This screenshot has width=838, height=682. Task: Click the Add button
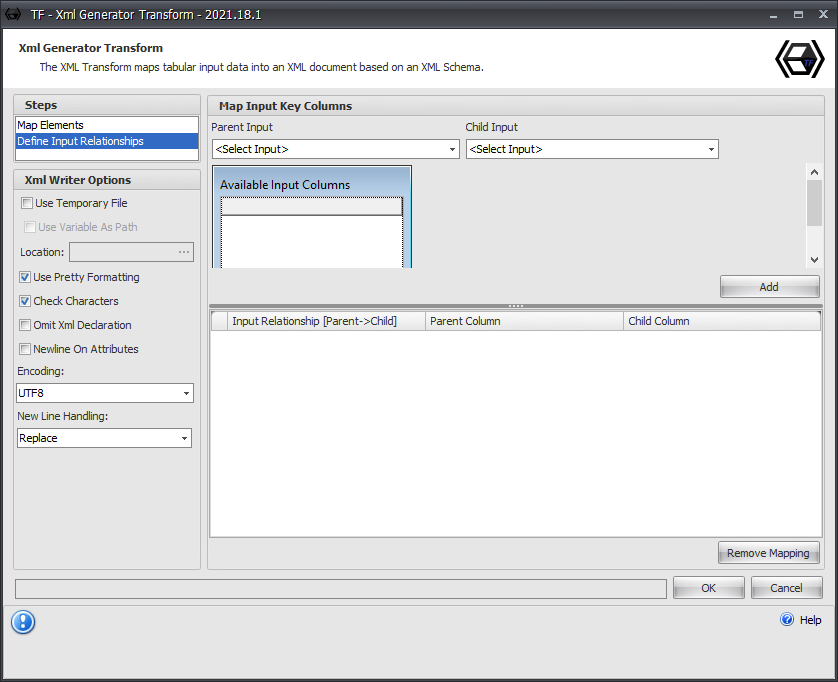pyautogui.click(x=769, y=286)
